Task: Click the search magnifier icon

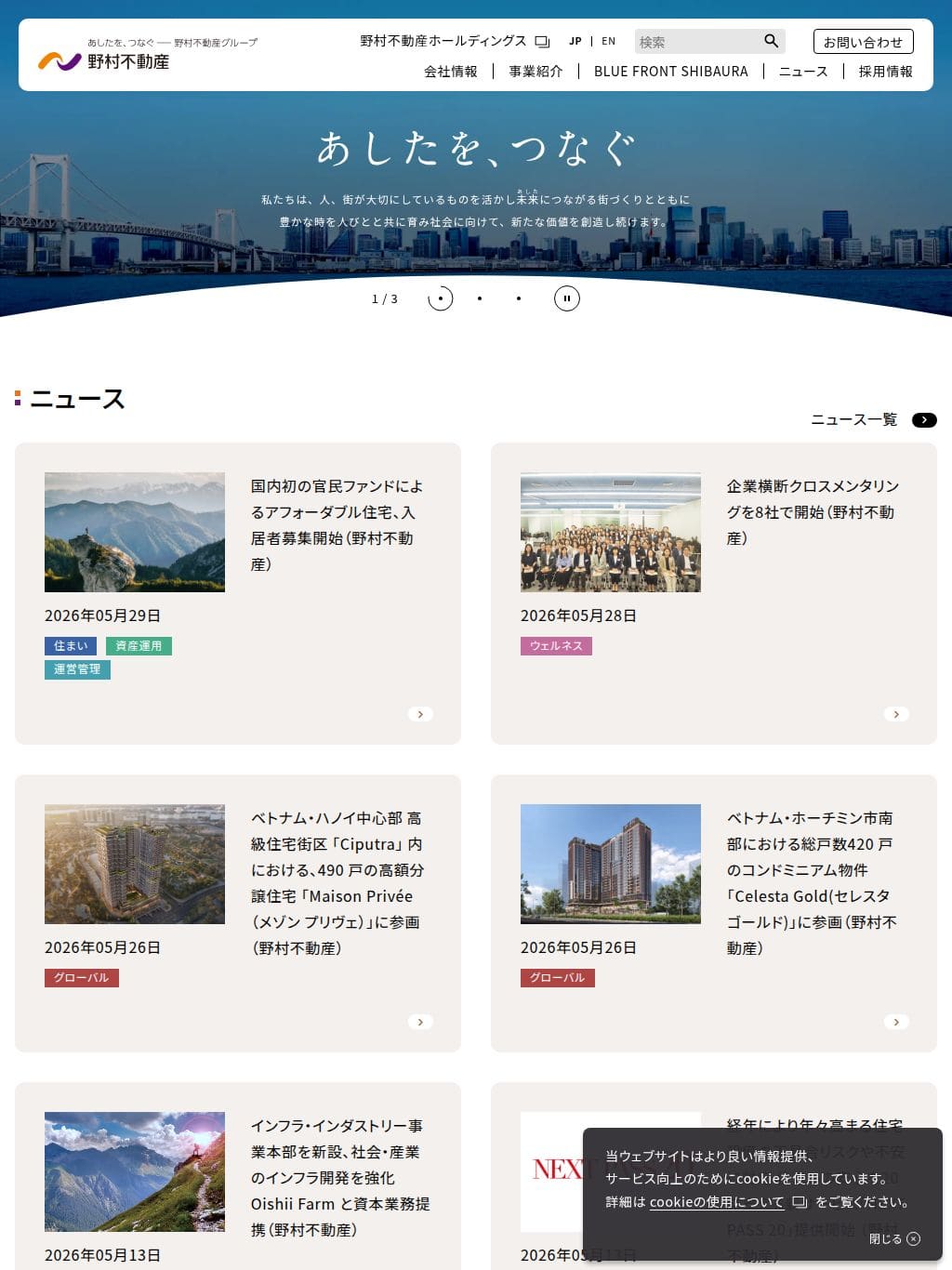Action: pyautogui.click(x=771, y=41)
